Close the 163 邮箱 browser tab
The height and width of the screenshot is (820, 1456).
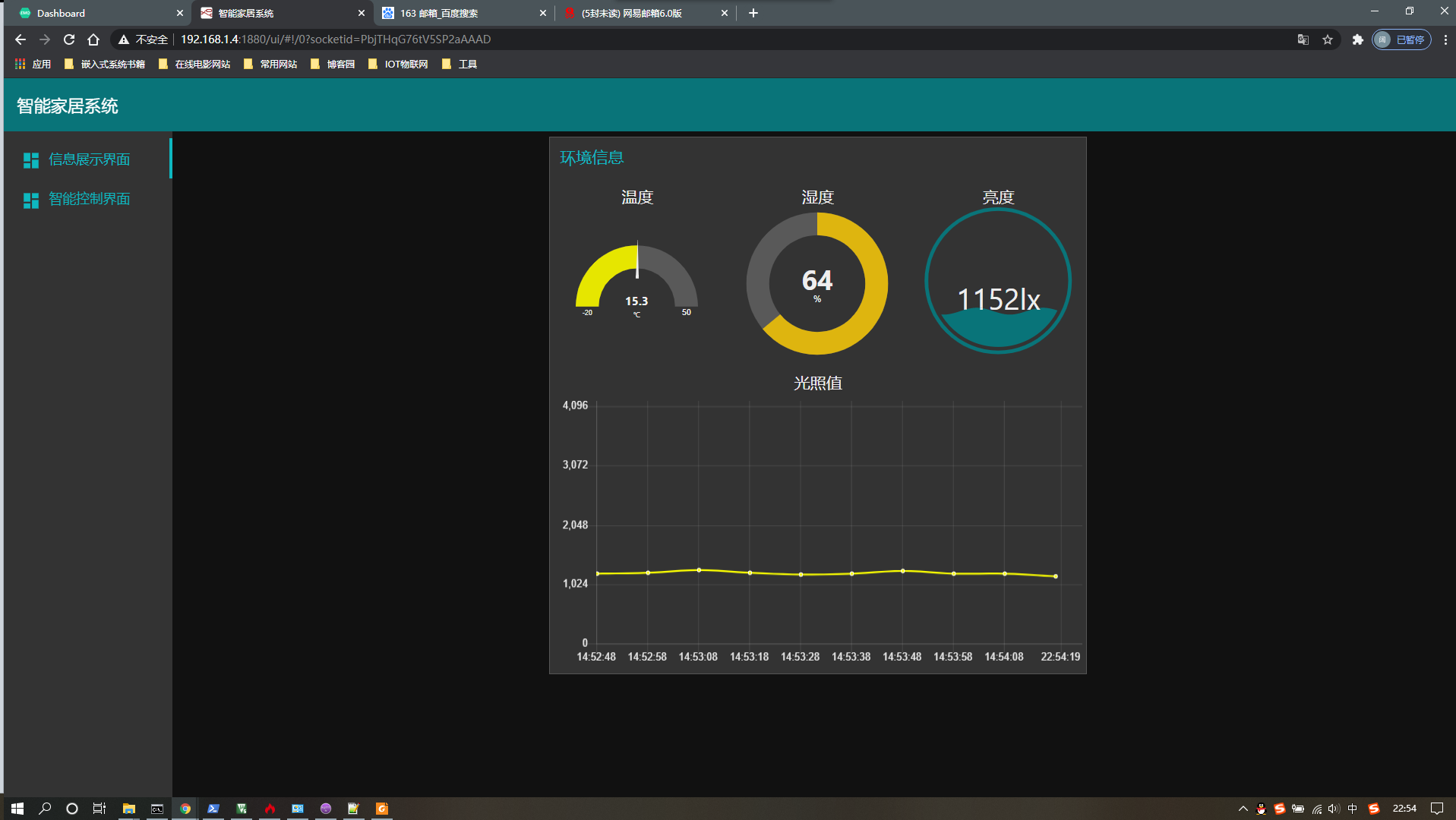point(543,13)
